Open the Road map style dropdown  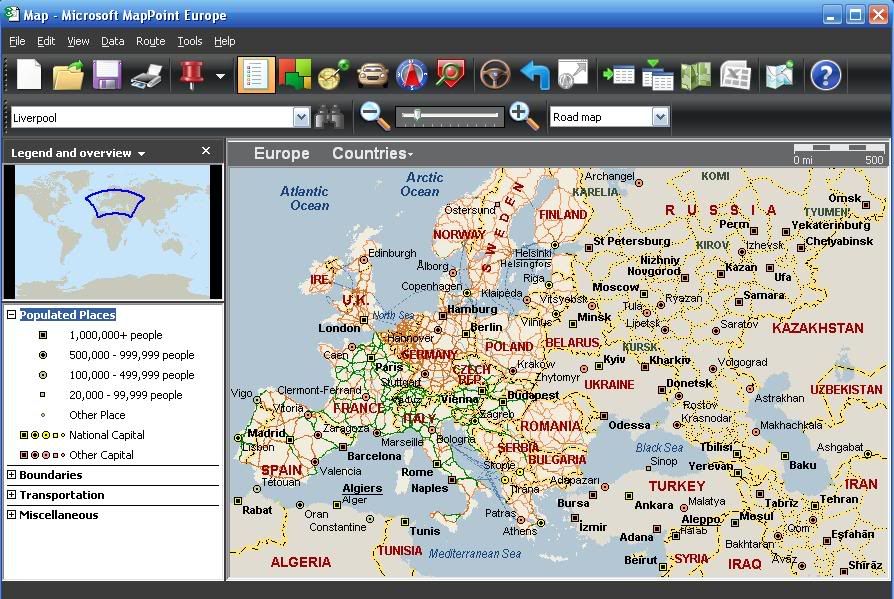point(660,117)
